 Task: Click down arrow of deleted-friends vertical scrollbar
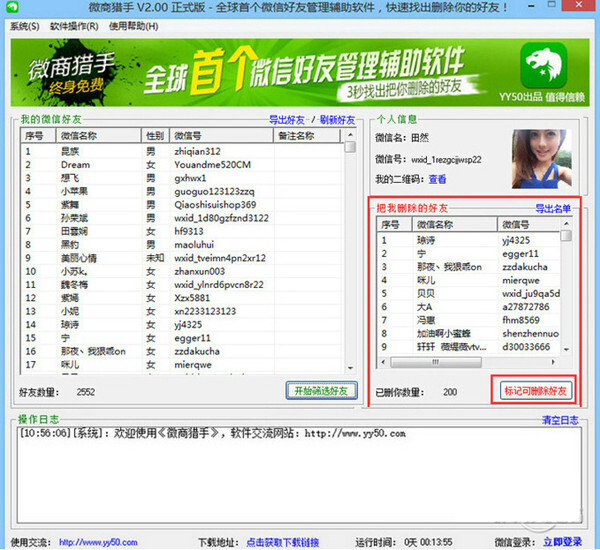566,349
